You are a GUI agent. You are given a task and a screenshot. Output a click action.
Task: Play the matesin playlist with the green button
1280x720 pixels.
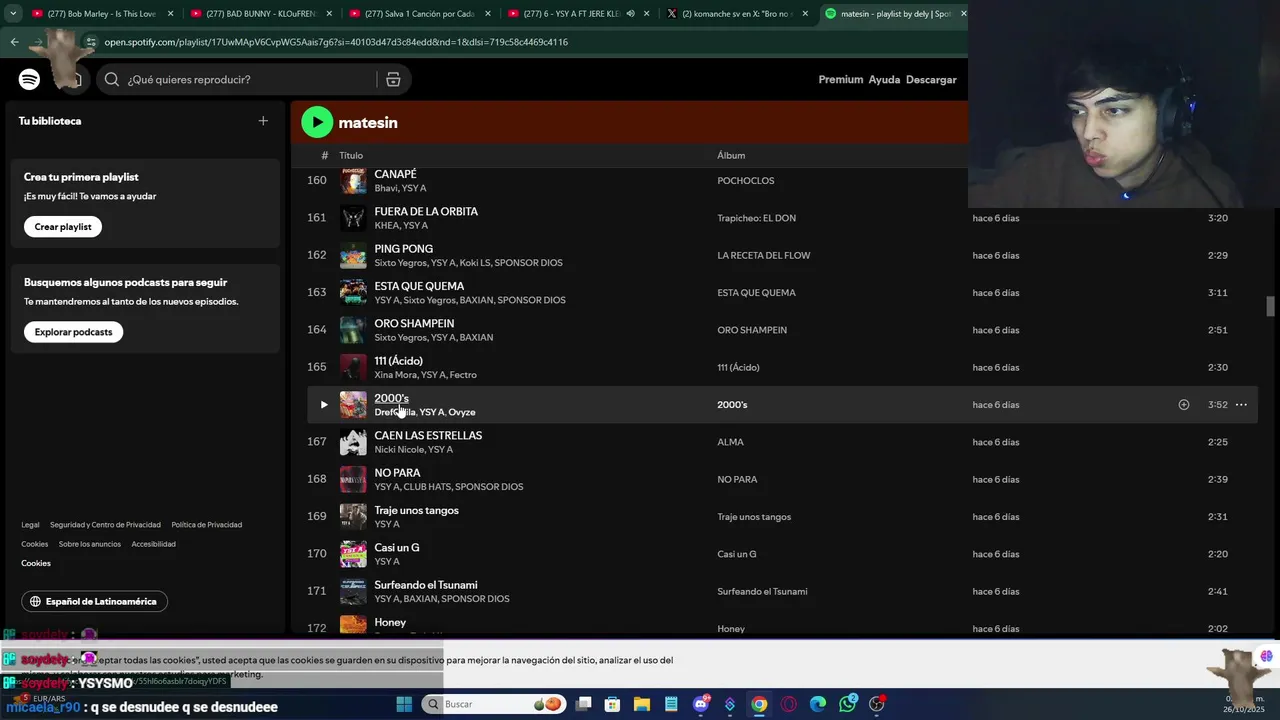pos(317,122)
